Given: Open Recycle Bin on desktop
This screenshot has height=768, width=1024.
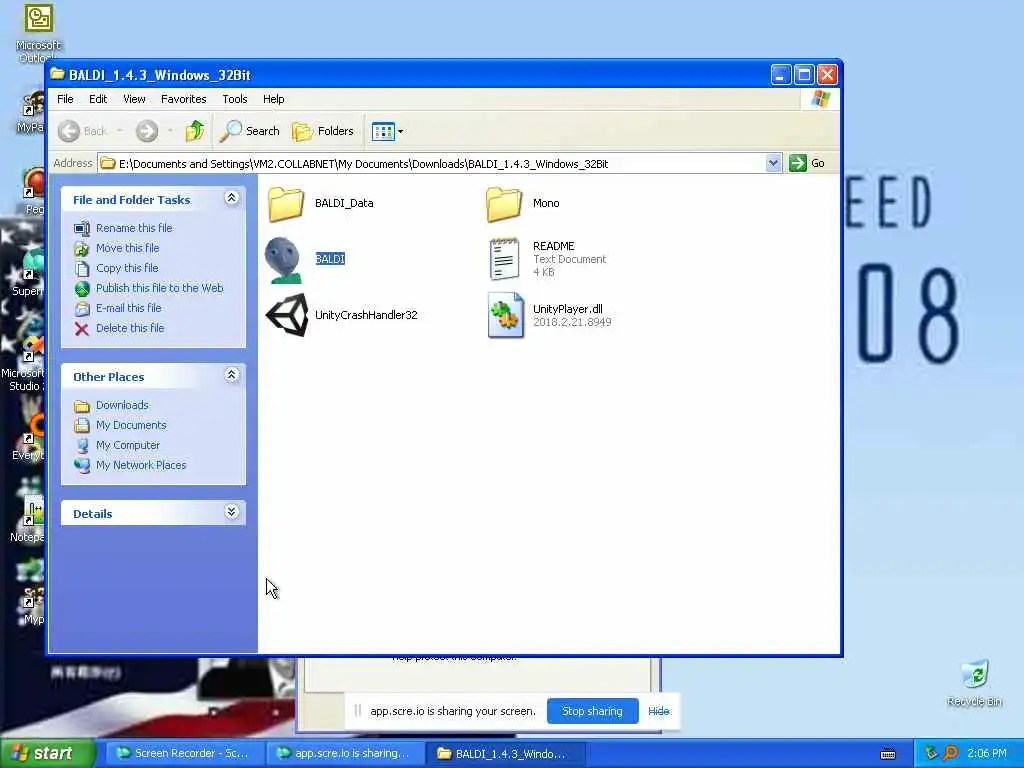Looking at the screenshot, I should 974,684.
